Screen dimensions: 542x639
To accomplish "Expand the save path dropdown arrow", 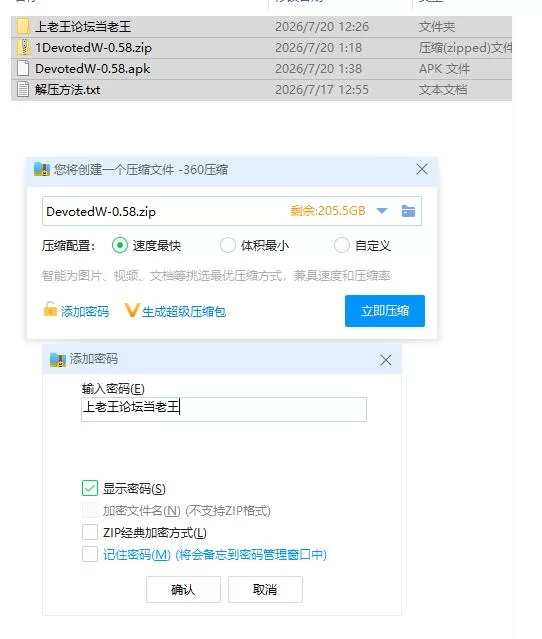I will [382, 211].
